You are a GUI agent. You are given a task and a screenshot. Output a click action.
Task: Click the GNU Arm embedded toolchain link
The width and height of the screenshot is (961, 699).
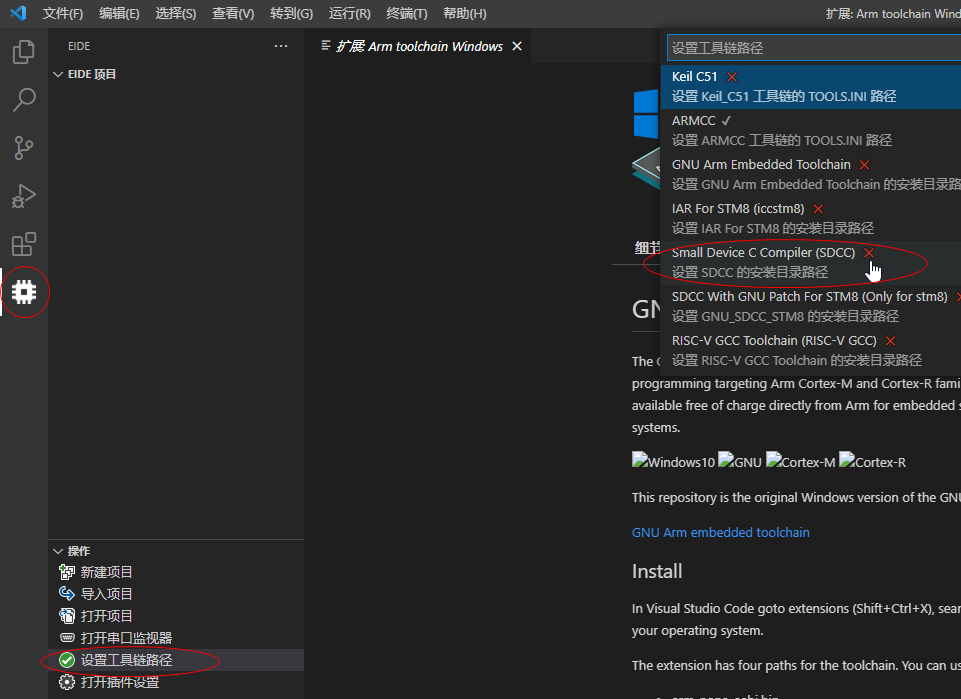(720, 532)
